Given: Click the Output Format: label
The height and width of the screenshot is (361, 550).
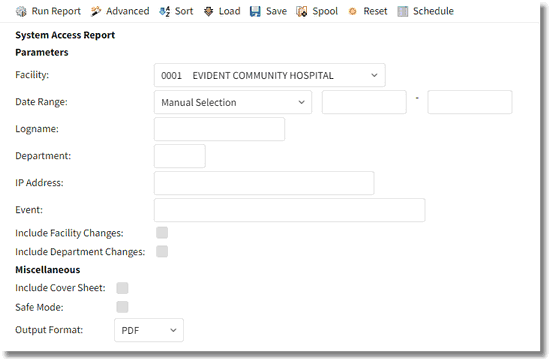Looking at the screenshot, I should 49,330.
